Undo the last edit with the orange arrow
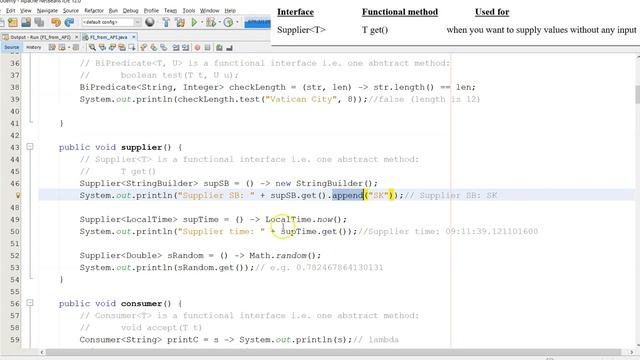 [x=56, y=22]
